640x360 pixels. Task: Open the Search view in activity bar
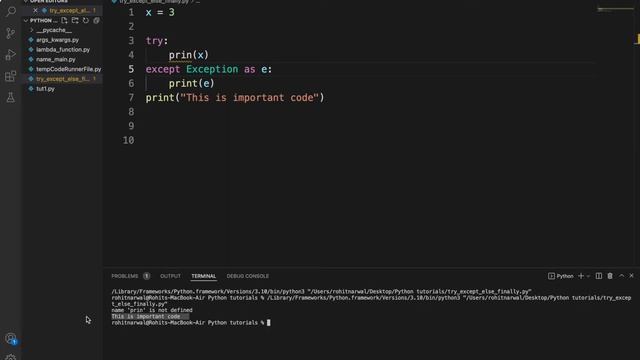click(x=11, y=11)
